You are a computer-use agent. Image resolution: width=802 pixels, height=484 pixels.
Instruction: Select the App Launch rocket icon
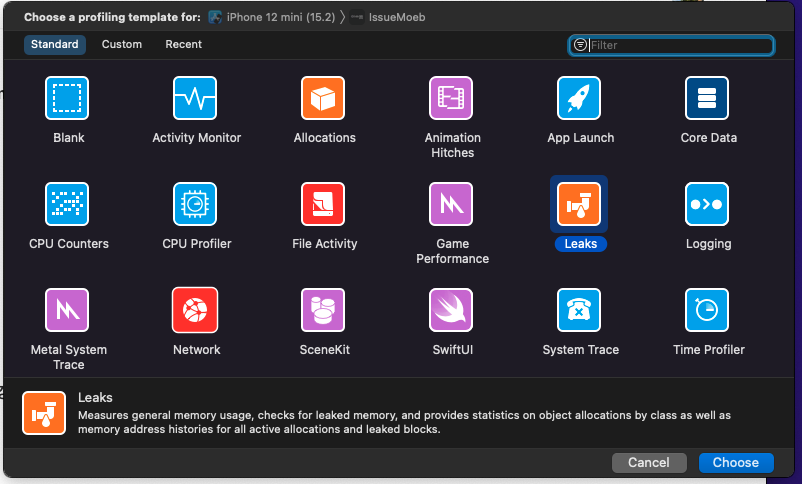tap(578, 98)
